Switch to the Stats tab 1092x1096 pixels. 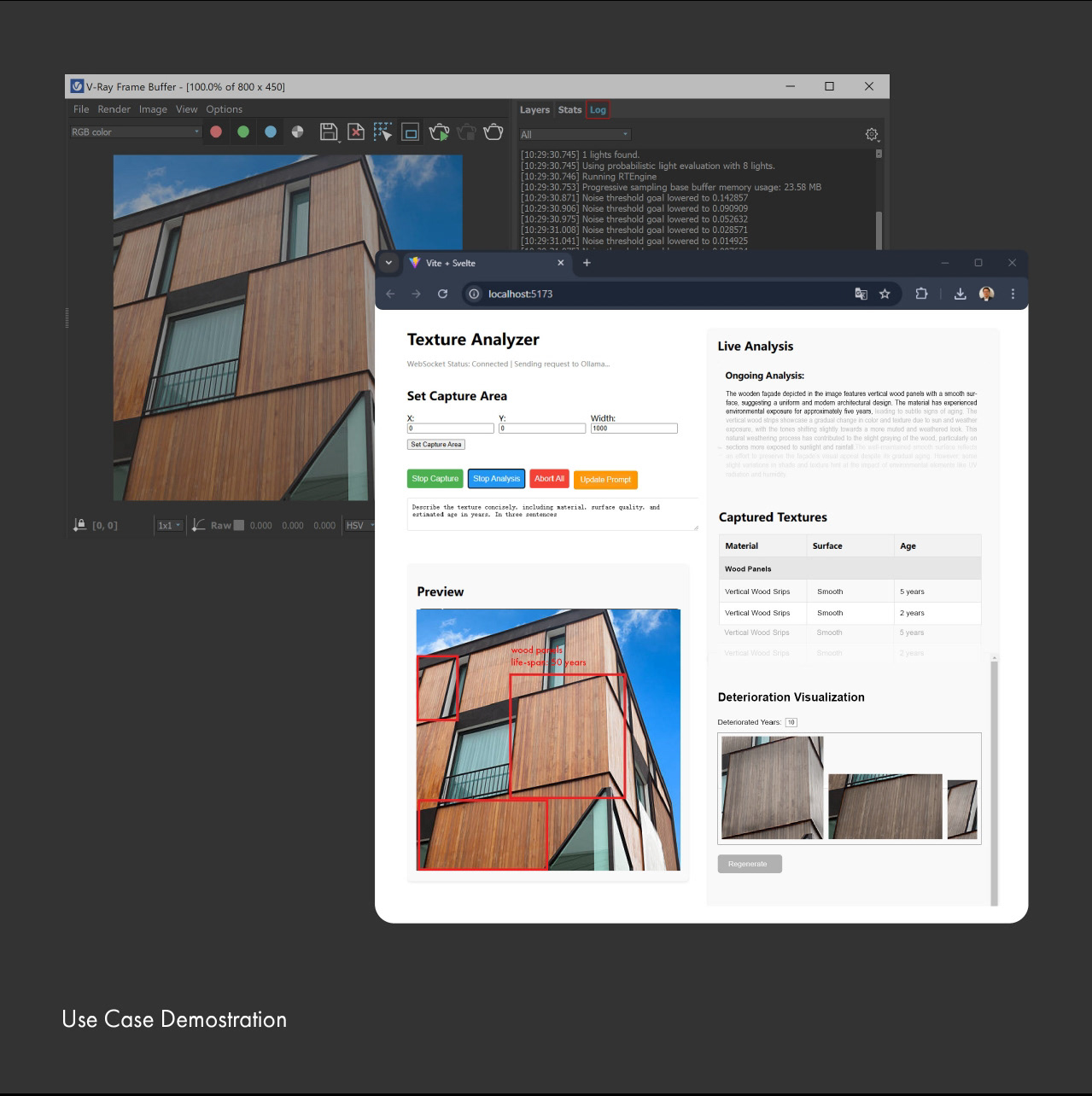[569, 110]
